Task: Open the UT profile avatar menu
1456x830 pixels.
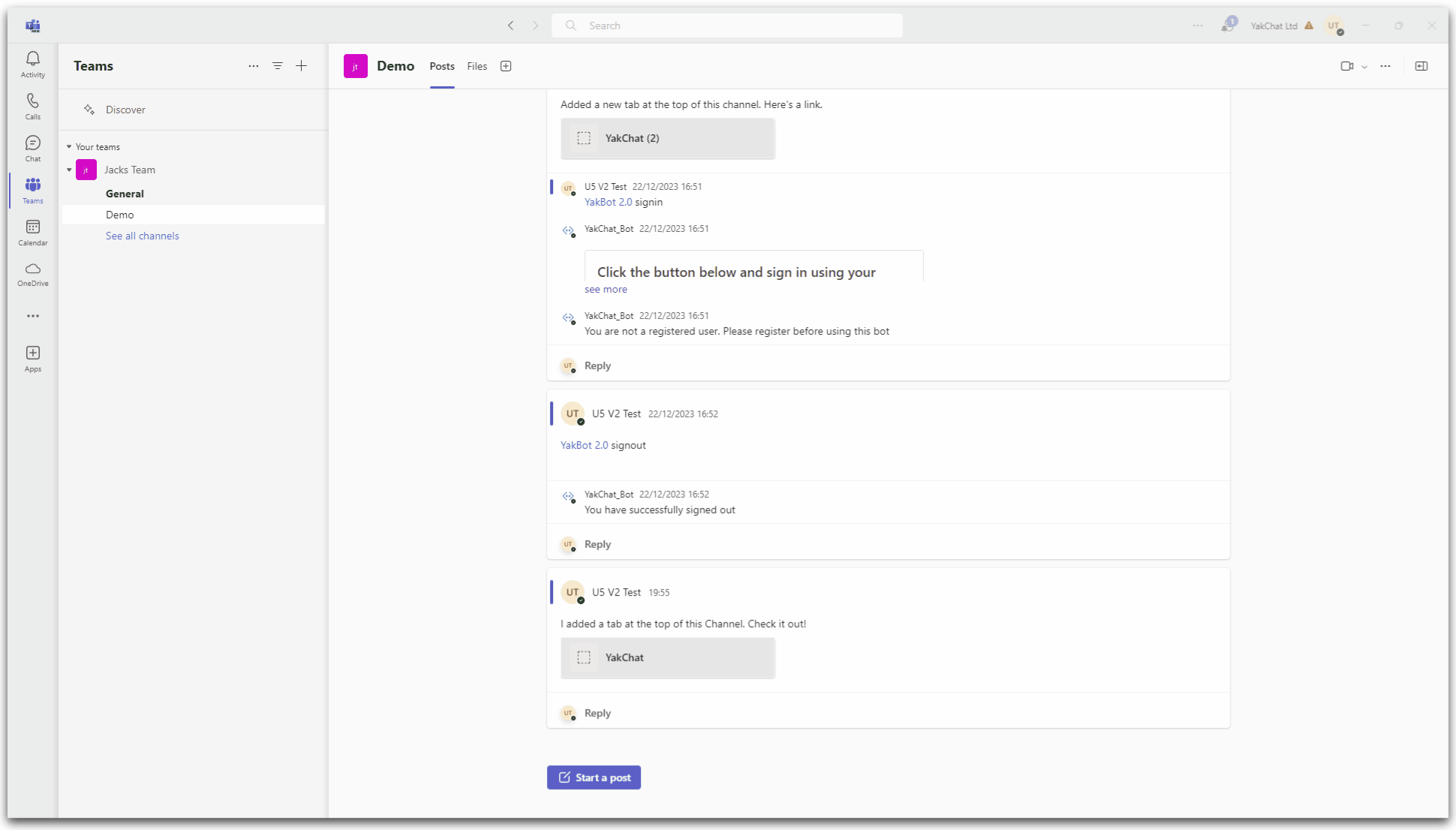Action: (1334, 26)
